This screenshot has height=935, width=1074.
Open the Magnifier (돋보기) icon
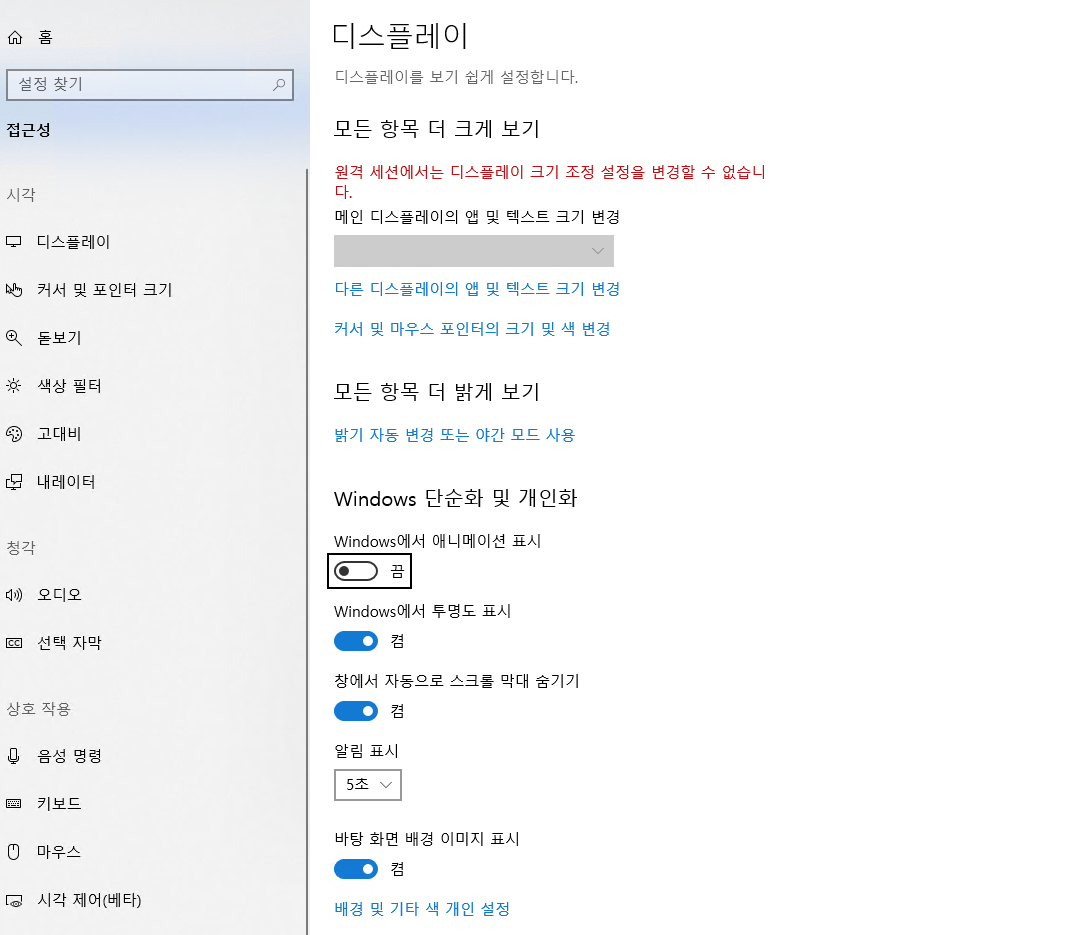14,338
